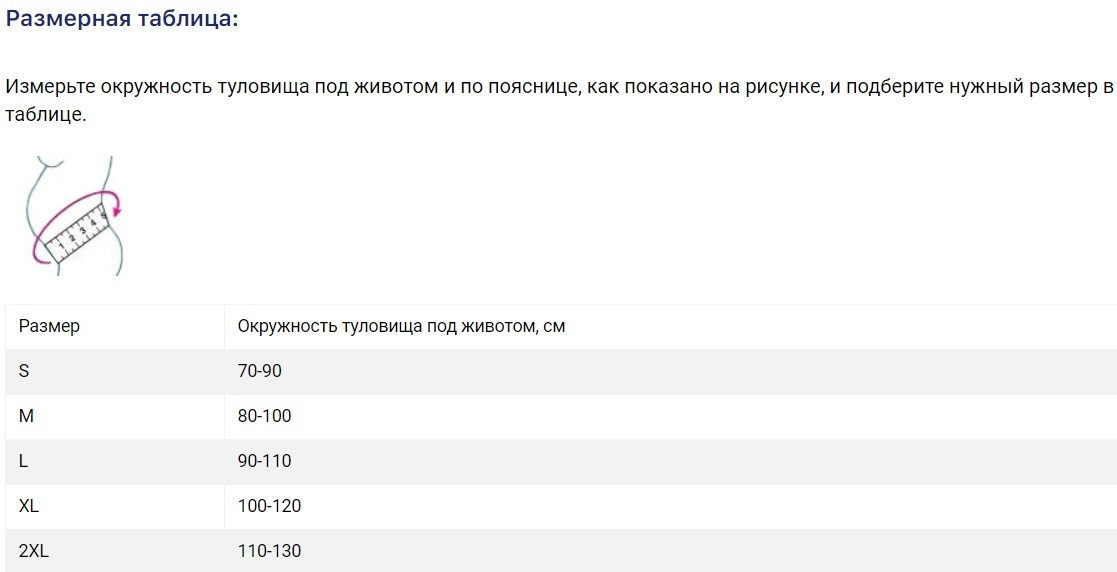Click the 70-90 measurement value

click(260, 371)
